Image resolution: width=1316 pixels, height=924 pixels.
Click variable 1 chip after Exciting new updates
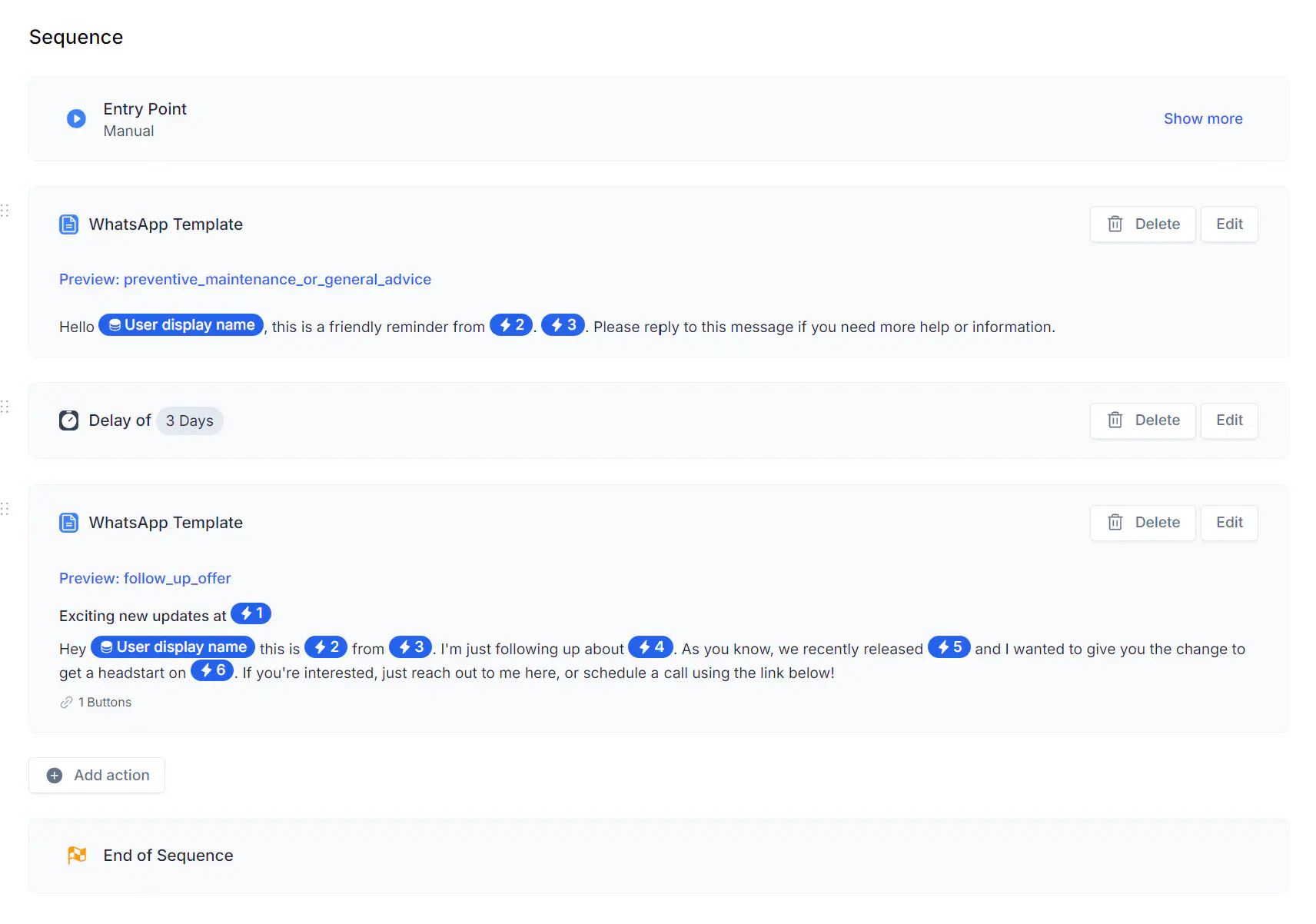tap(251, 613)
